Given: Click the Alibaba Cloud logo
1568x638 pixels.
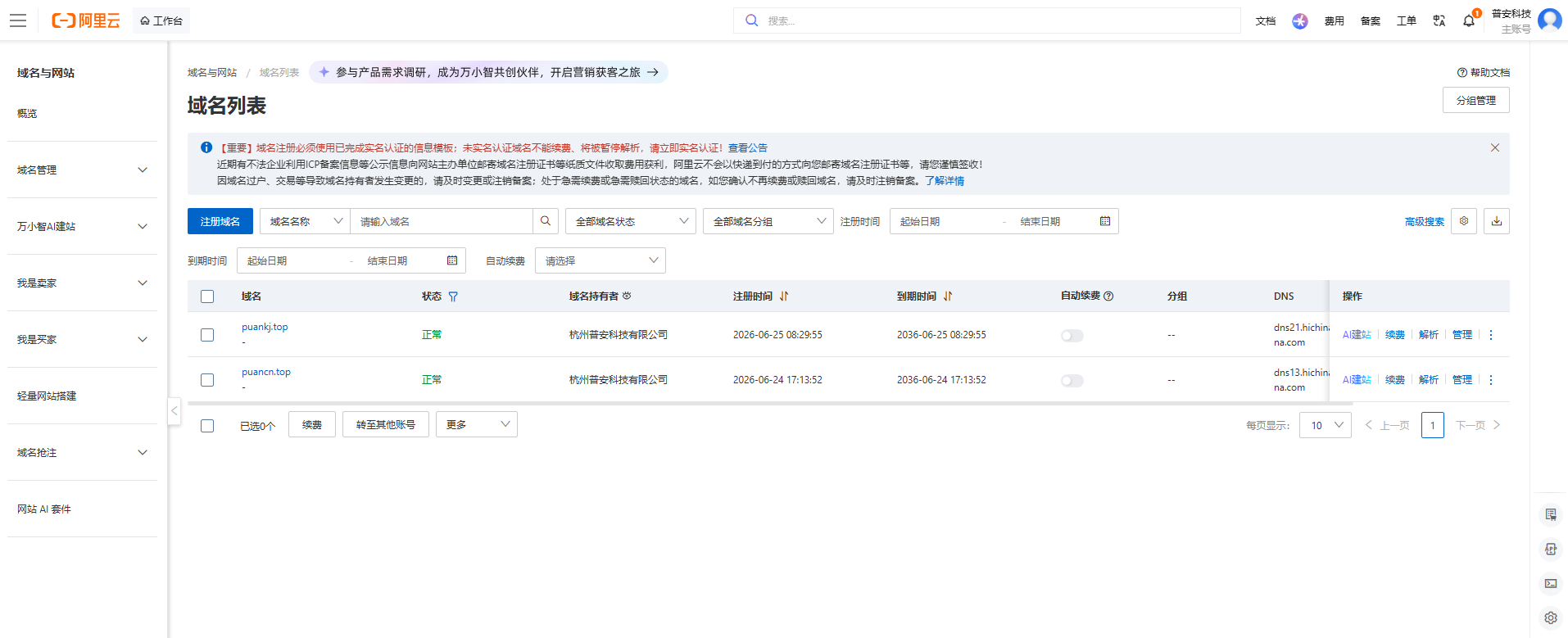Looking at the screenshot, I should [x=85, y=20].
